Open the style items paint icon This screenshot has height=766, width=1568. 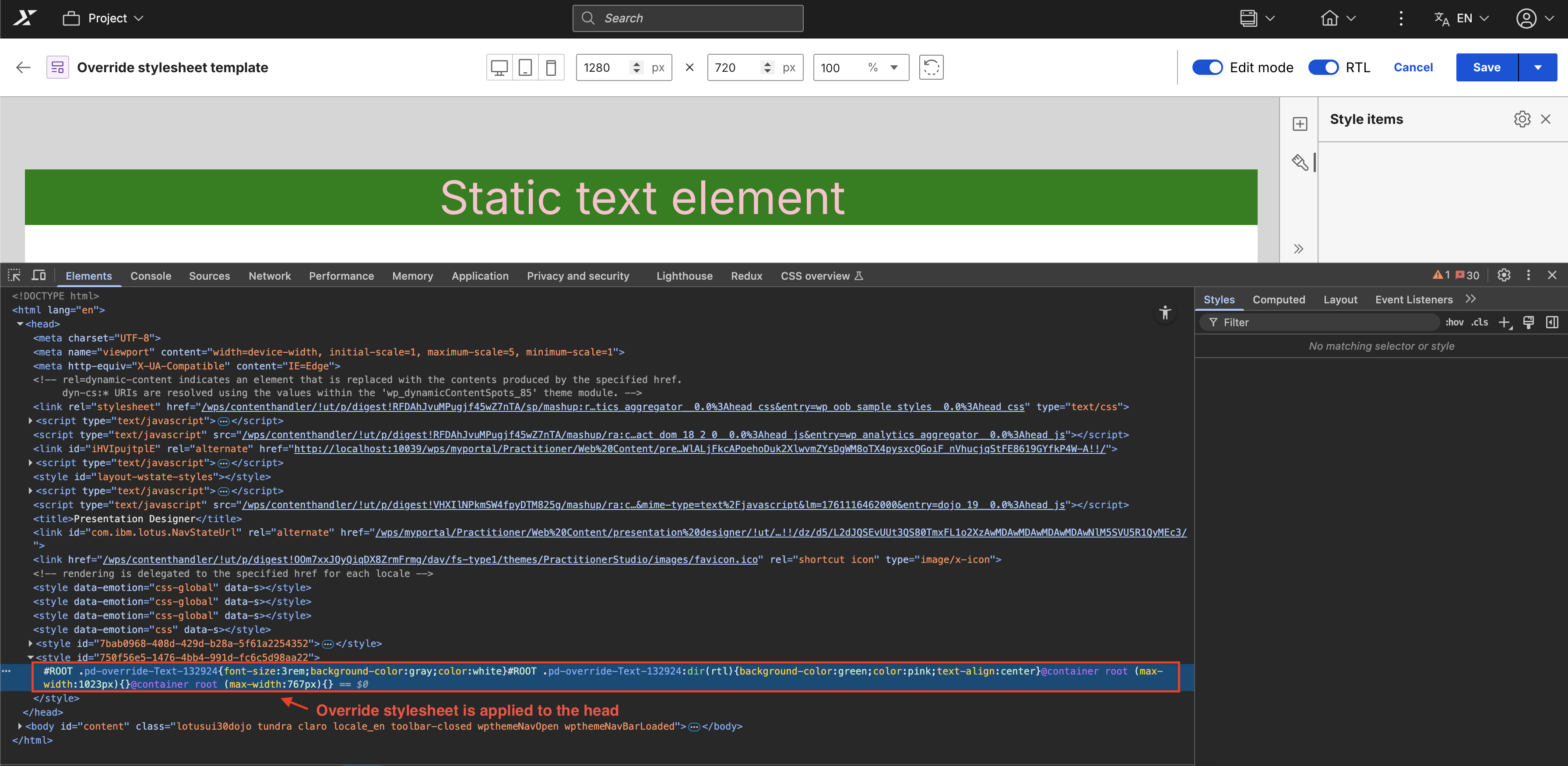click(1300, 162)
